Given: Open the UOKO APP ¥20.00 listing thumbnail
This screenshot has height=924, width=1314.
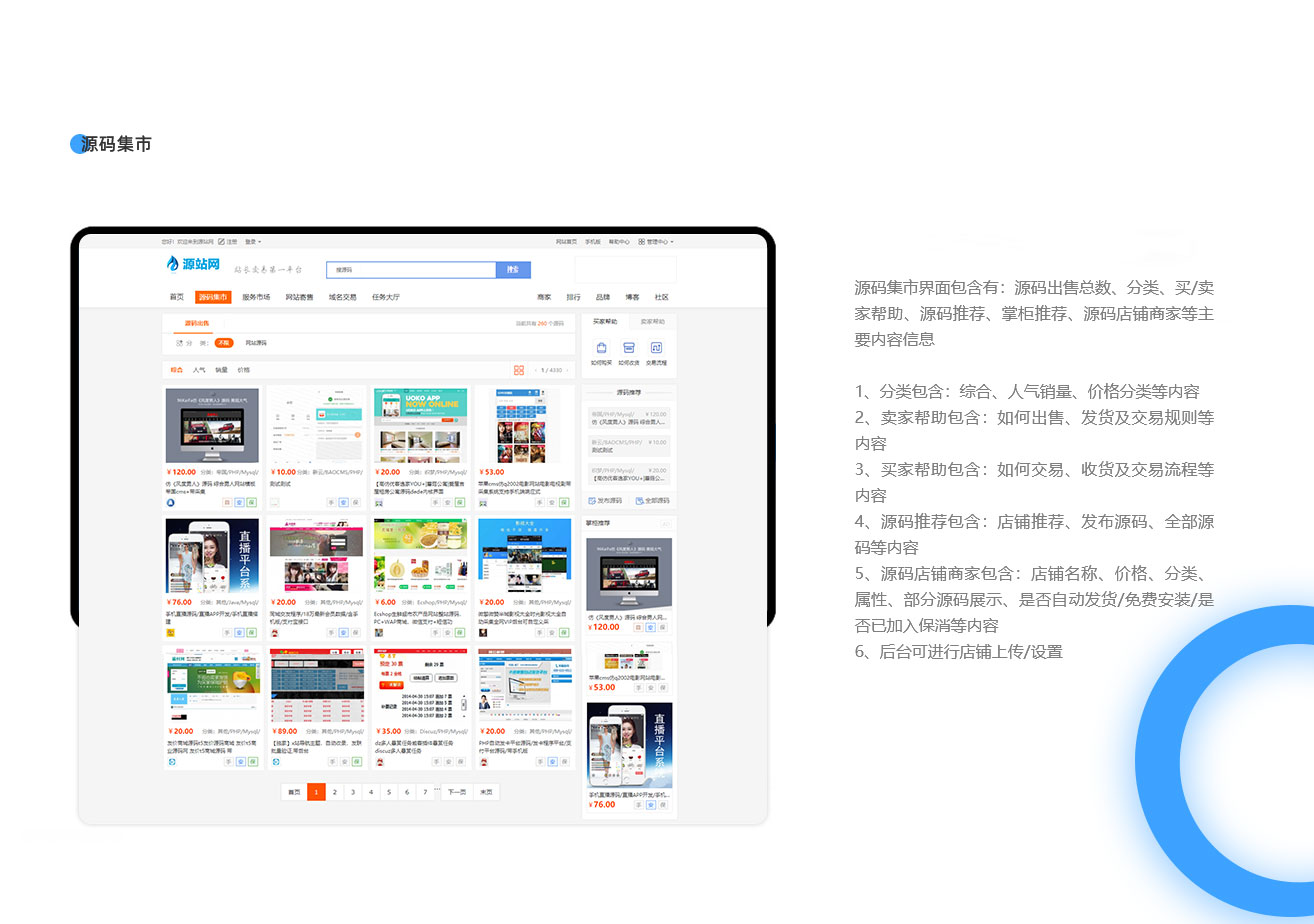Looking at the screenshot, I should pyautogui.click(x=420, y=425).
